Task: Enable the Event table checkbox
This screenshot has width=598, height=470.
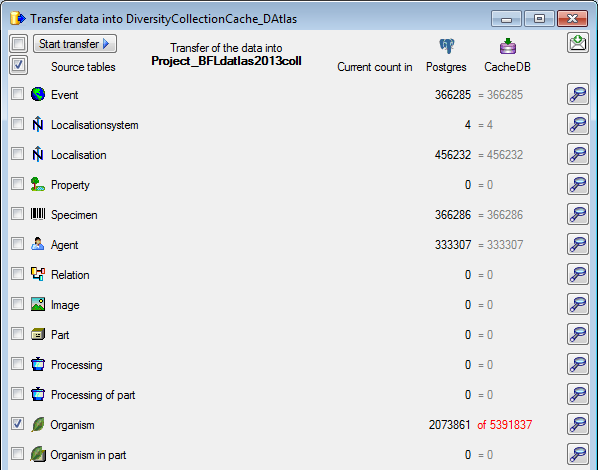Action: (17, 93)
